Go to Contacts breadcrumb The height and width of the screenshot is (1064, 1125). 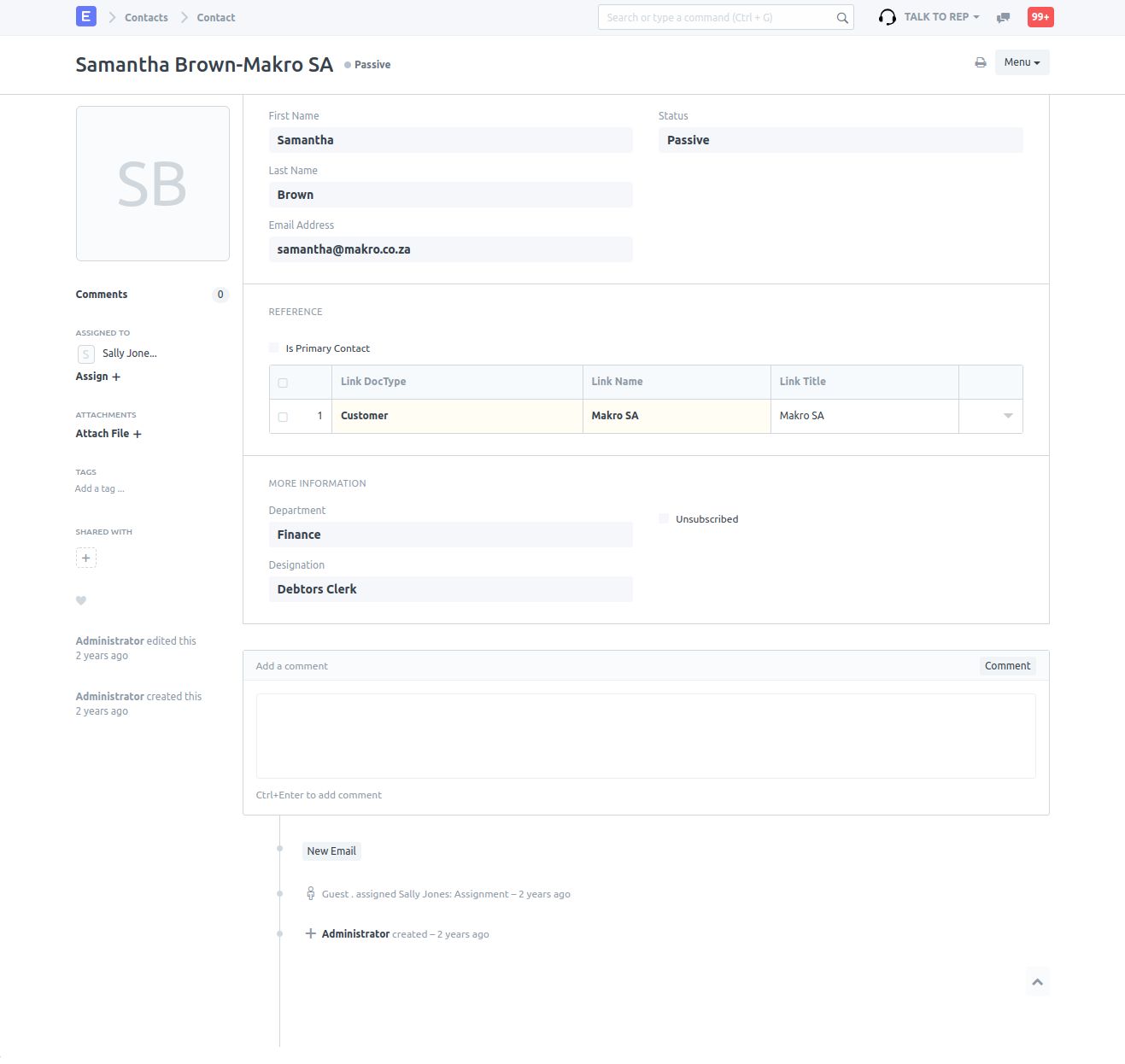(x=146, y=17)
